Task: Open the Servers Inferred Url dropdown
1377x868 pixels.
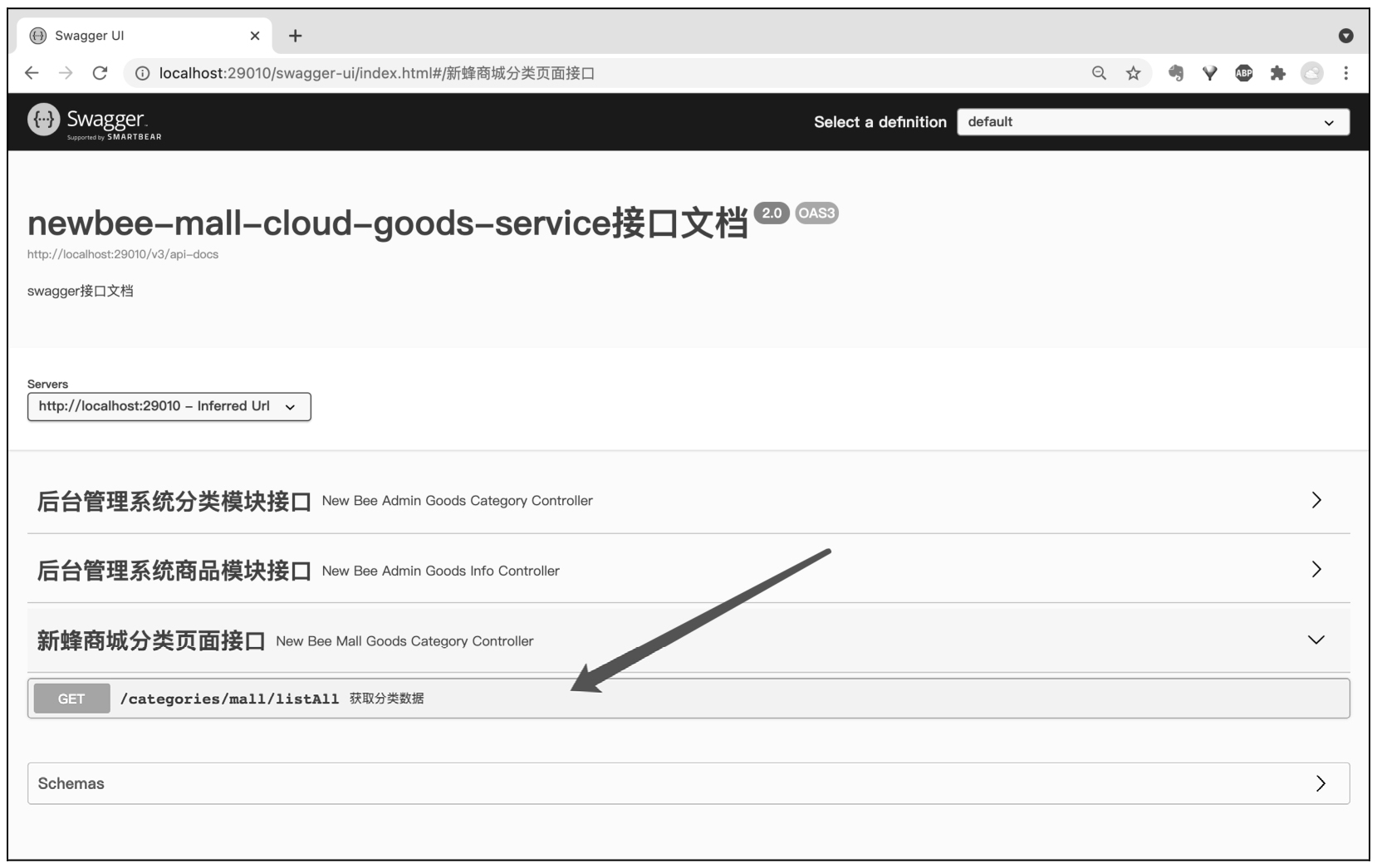Action: pos(169,406)
